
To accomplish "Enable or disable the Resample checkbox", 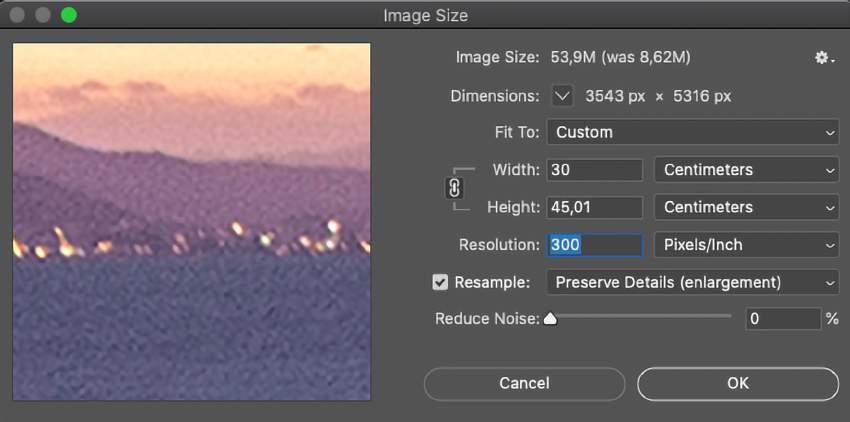I will point(440,282).
